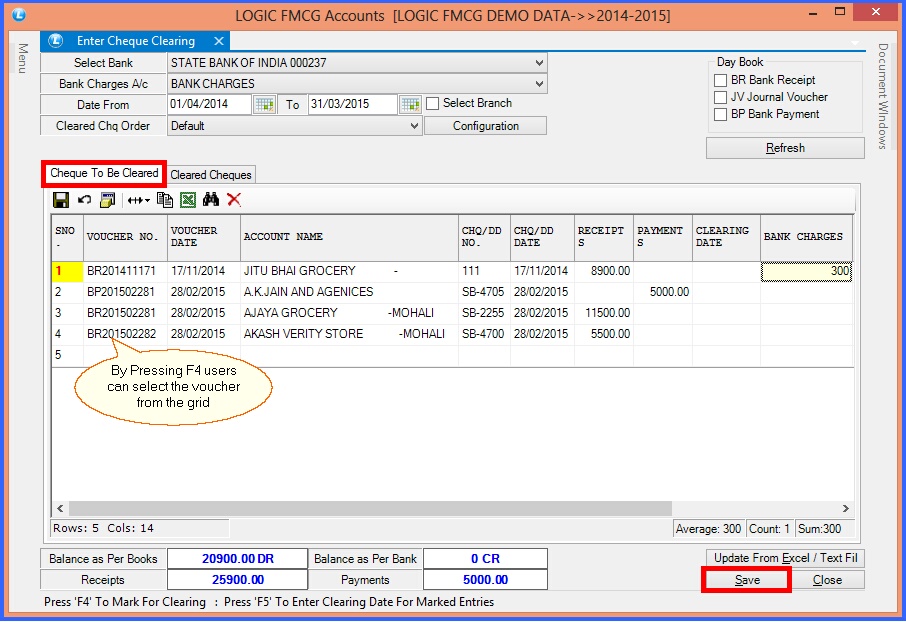The width and height of the screenshot is (906, 622).
Task: Click Update From Excel / Text File button
Action: pyautogui.click(x=785, y=558)
